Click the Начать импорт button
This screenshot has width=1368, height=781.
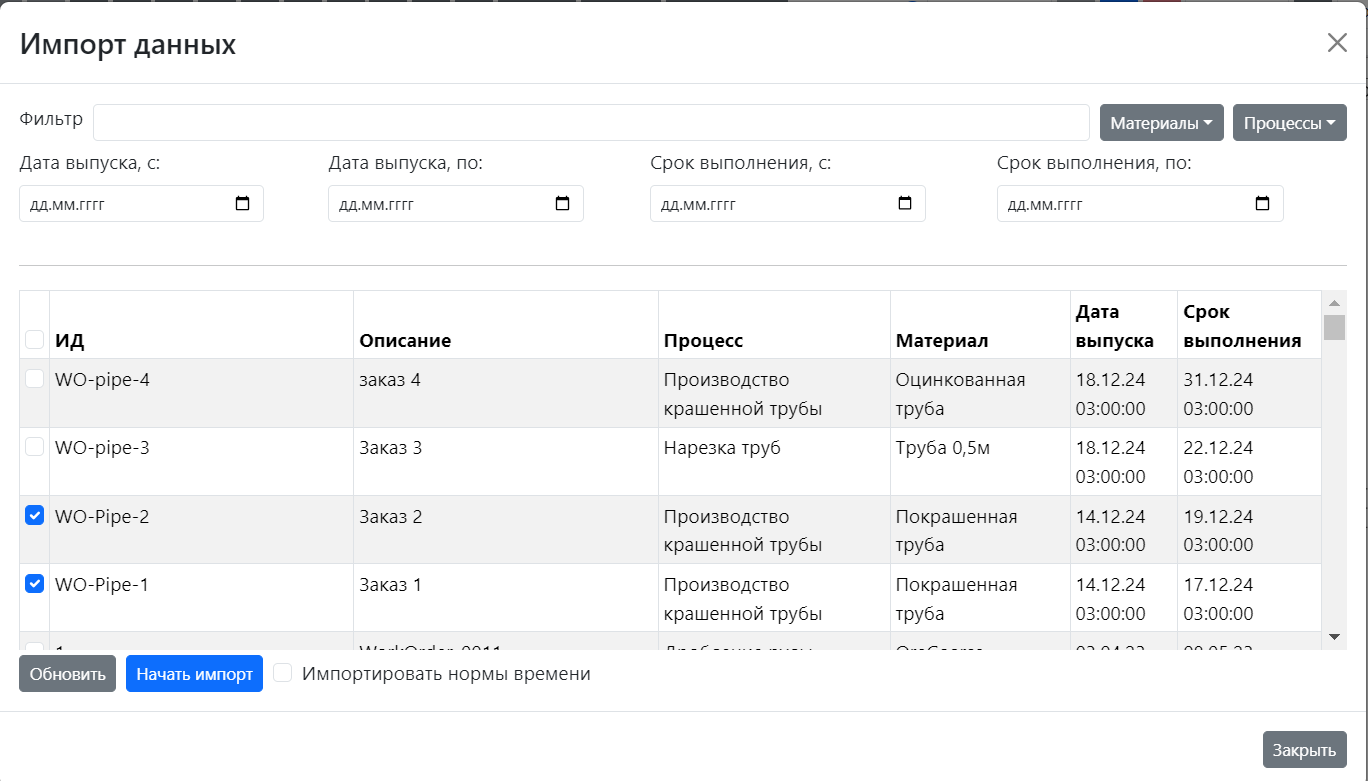pos(194,673)
